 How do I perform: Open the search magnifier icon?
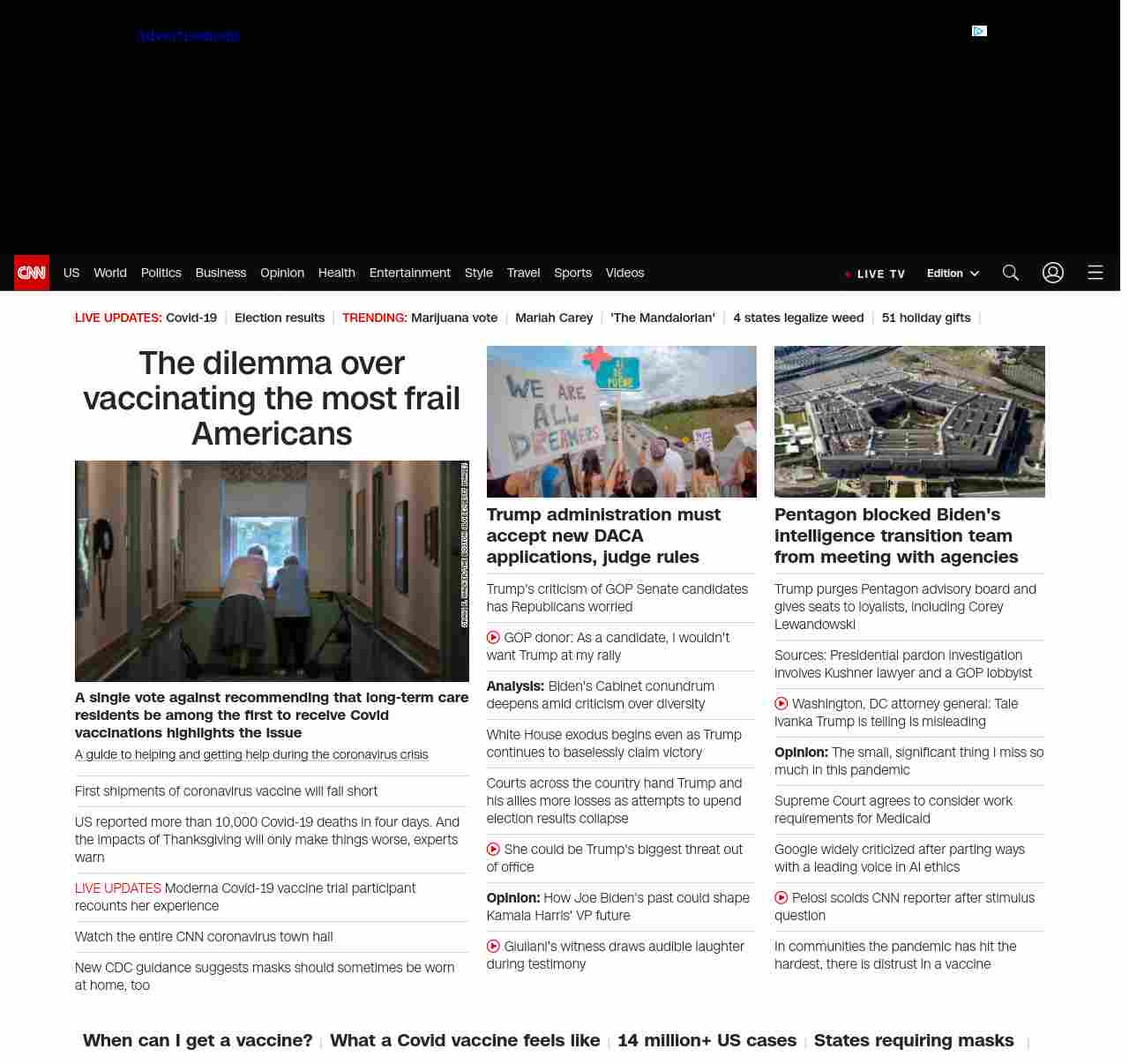pyautogui.click(x=1011, y=273)
